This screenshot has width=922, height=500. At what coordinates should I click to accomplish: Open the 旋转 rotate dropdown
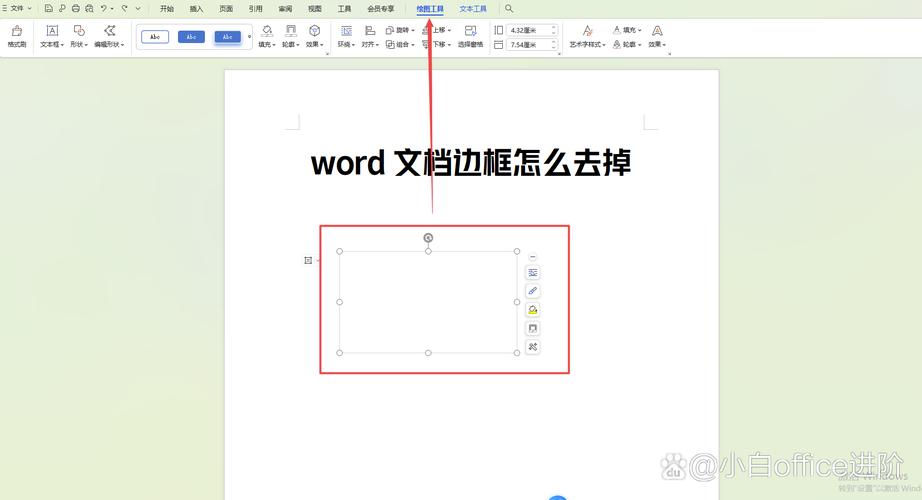[400, 30]
